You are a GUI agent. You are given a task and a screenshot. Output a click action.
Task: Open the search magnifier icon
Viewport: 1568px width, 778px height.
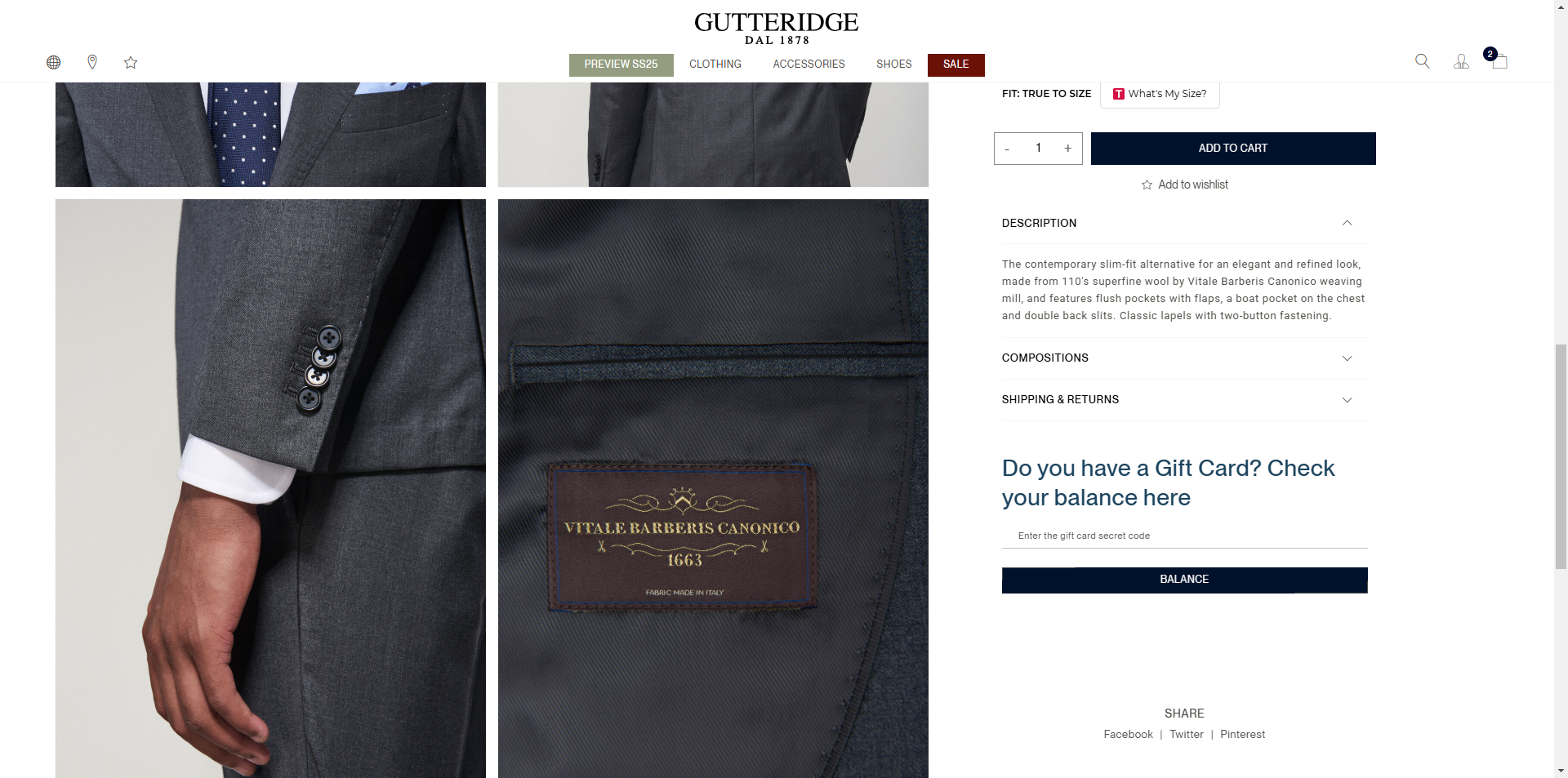point(1422,61)
